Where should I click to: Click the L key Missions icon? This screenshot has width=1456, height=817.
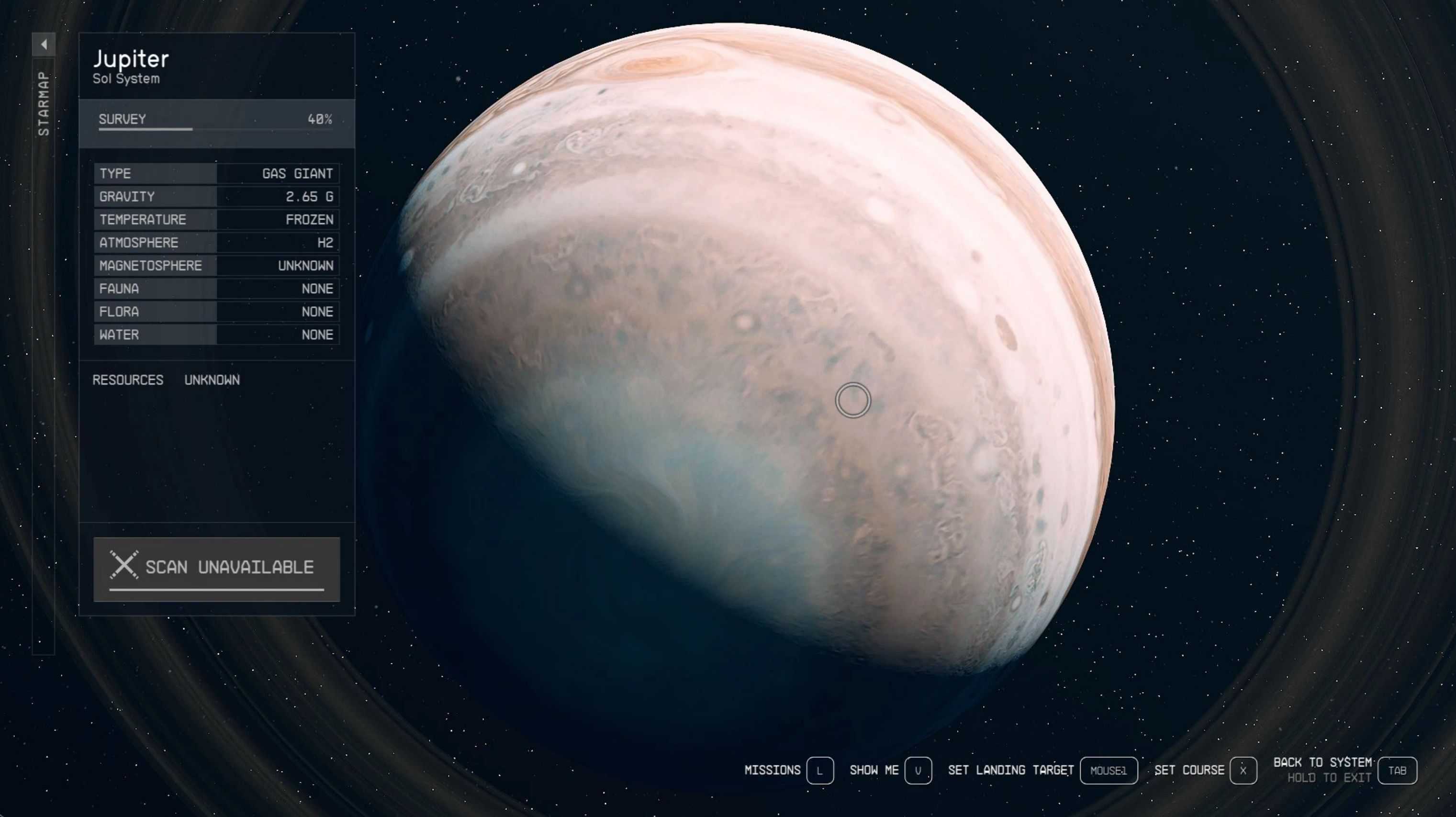click(819, 770)
